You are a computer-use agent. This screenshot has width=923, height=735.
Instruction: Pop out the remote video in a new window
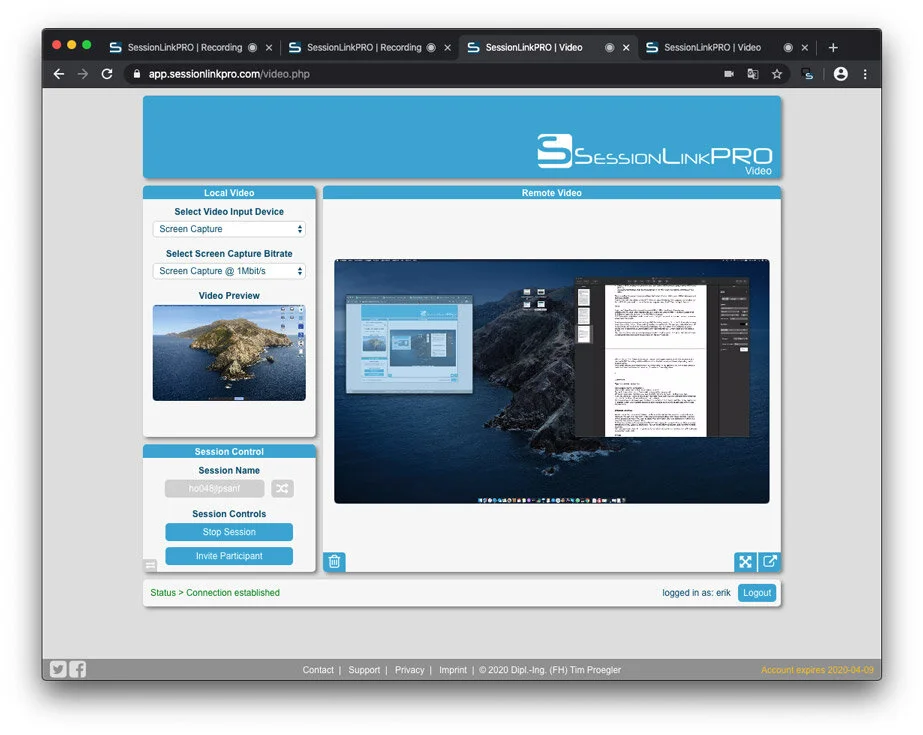(769, 561)
